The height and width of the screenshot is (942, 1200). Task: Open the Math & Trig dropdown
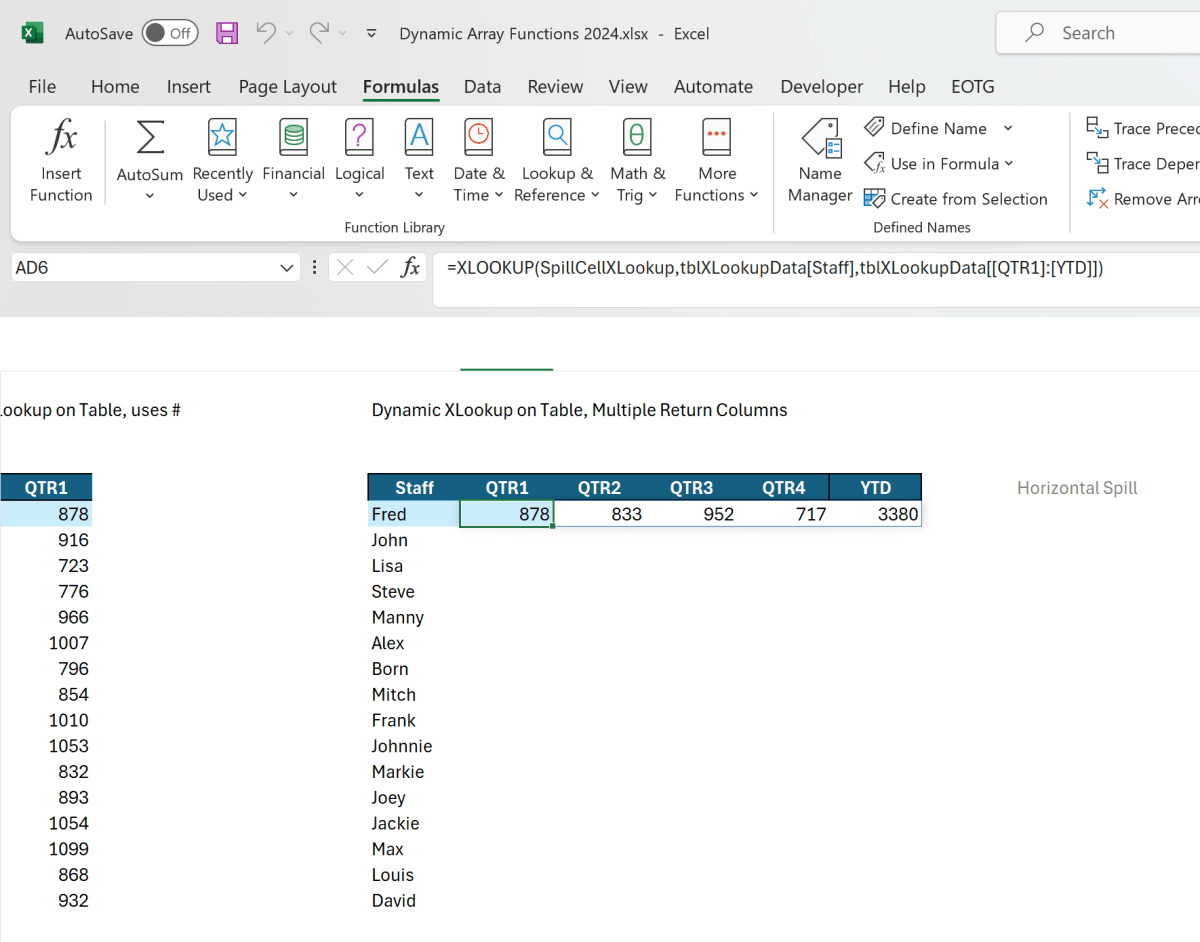[x=637, y=160]
